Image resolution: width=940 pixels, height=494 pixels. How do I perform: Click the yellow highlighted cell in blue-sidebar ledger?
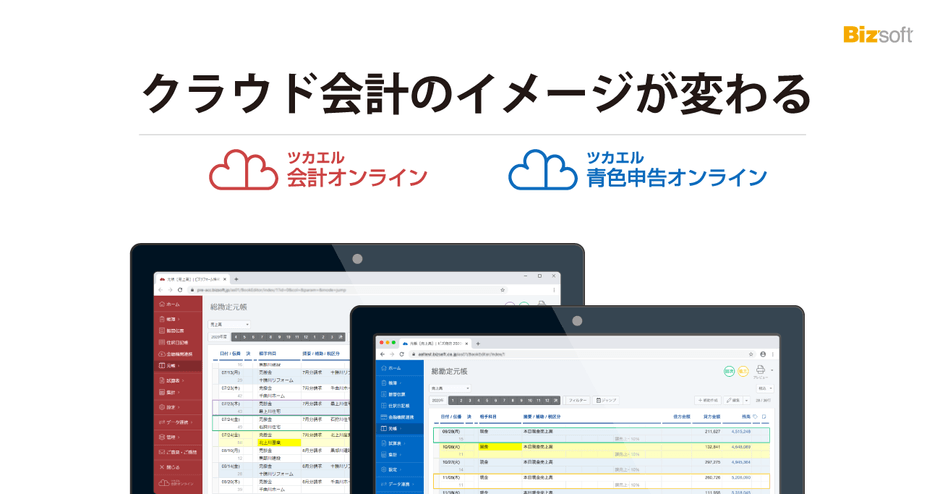[x=500, y=447]
